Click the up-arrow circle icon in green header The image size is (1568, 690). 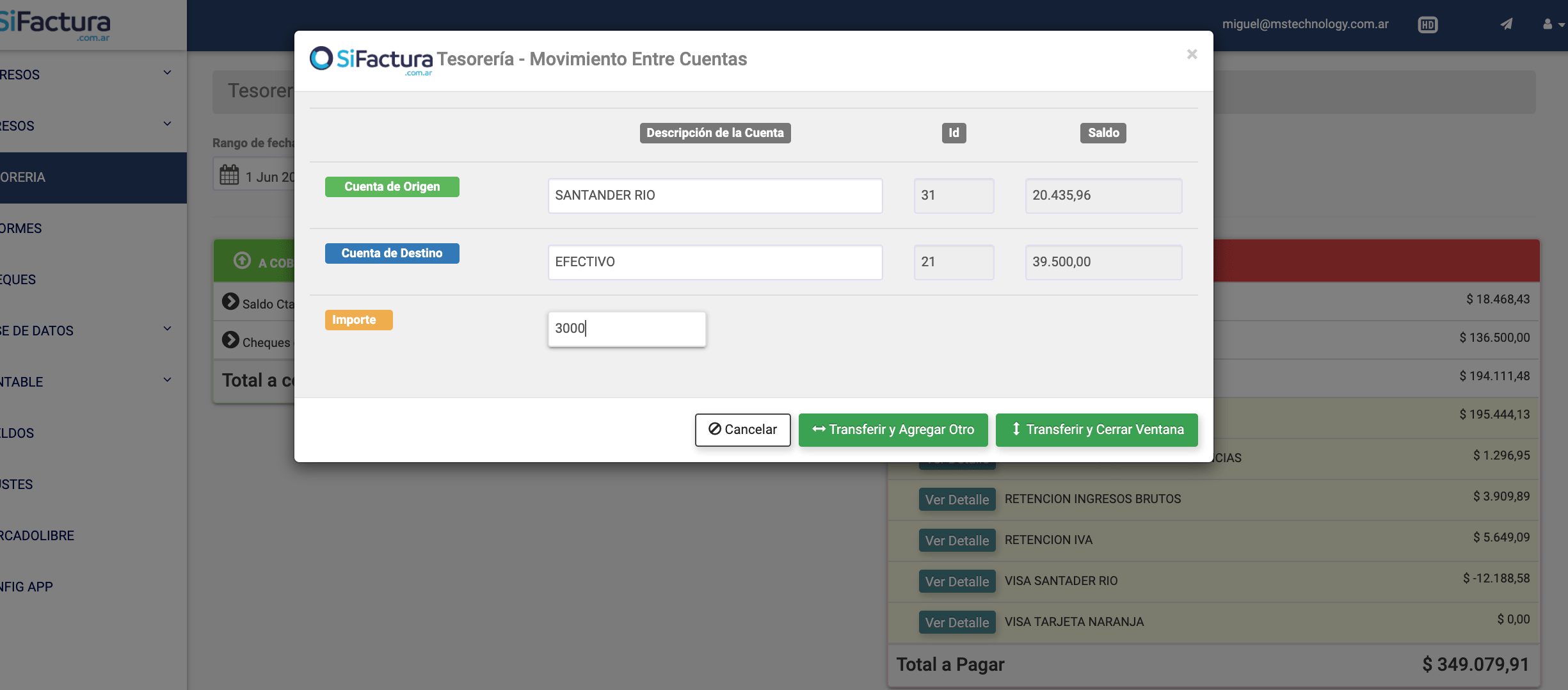[x=242, y=261]
